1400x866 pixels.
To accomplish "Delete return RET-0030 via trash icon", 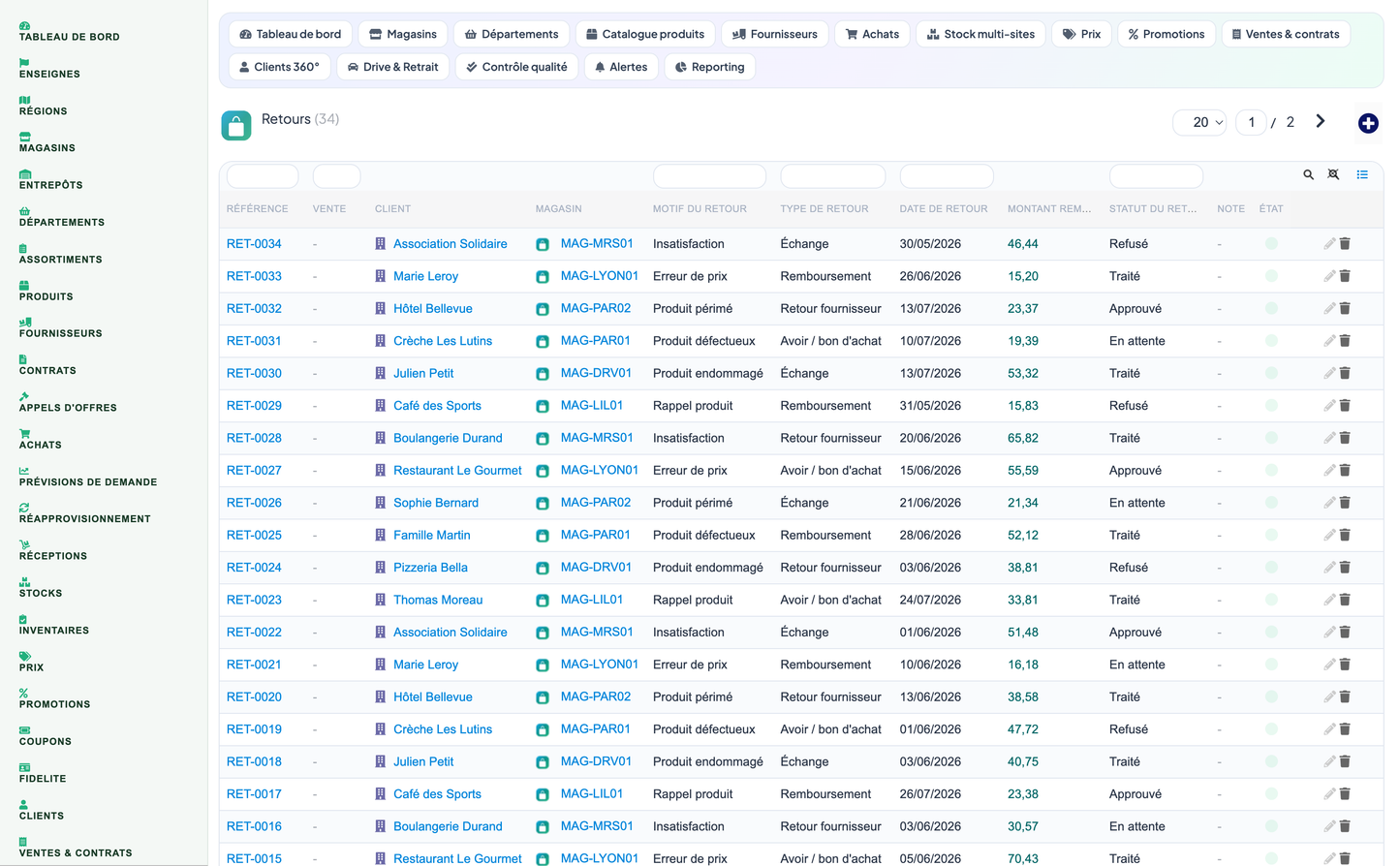I will click(x=1345, y=373).
